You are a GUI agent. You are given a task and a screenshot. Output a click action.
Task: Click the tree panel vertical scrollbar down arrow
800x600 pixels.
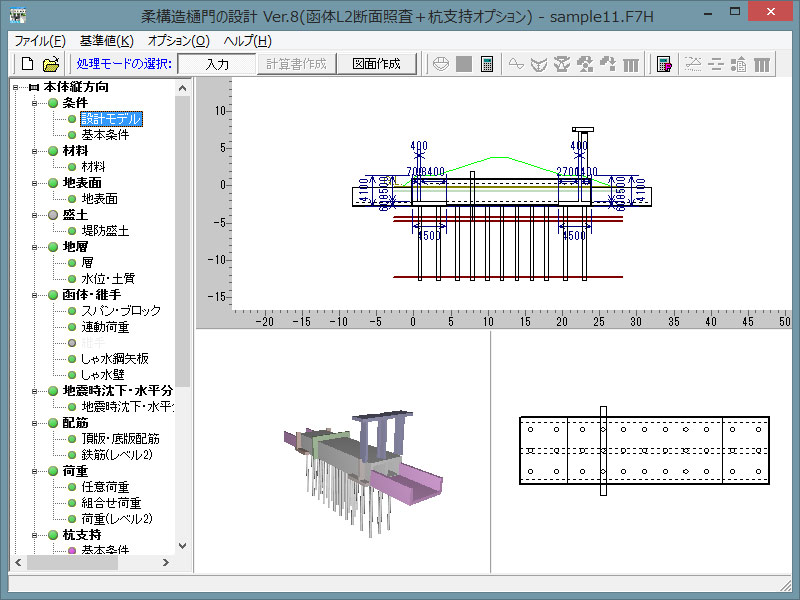click(x=182, y=546)
